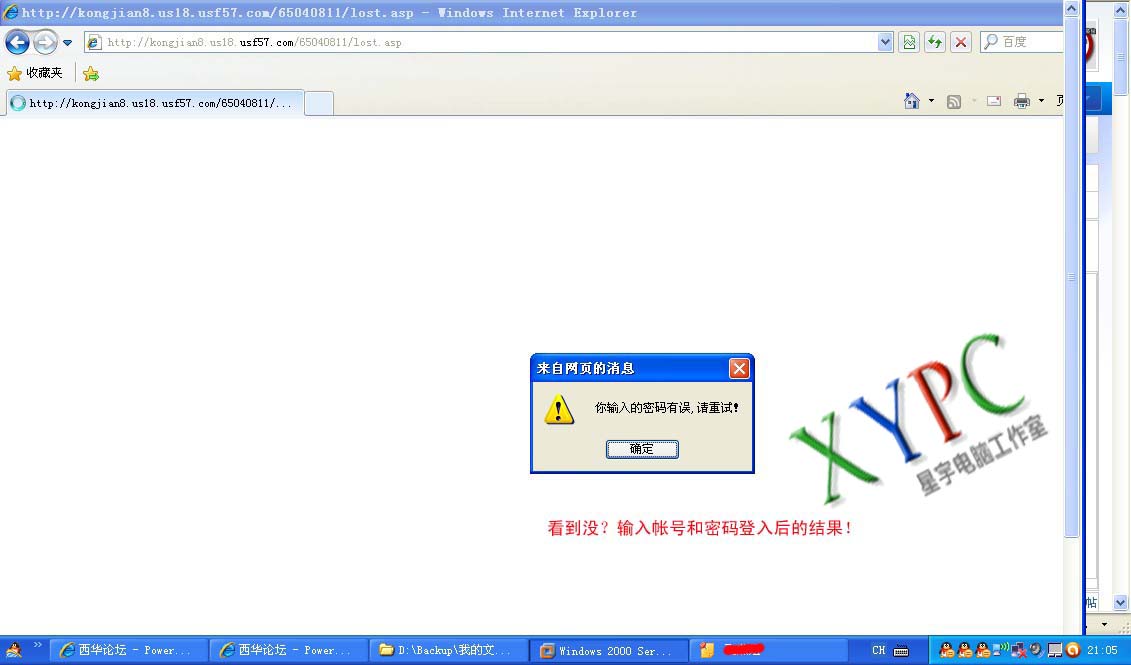Click the 百度 search box
Viewport: 1131px width, 665px height.
pos(1021,42)
